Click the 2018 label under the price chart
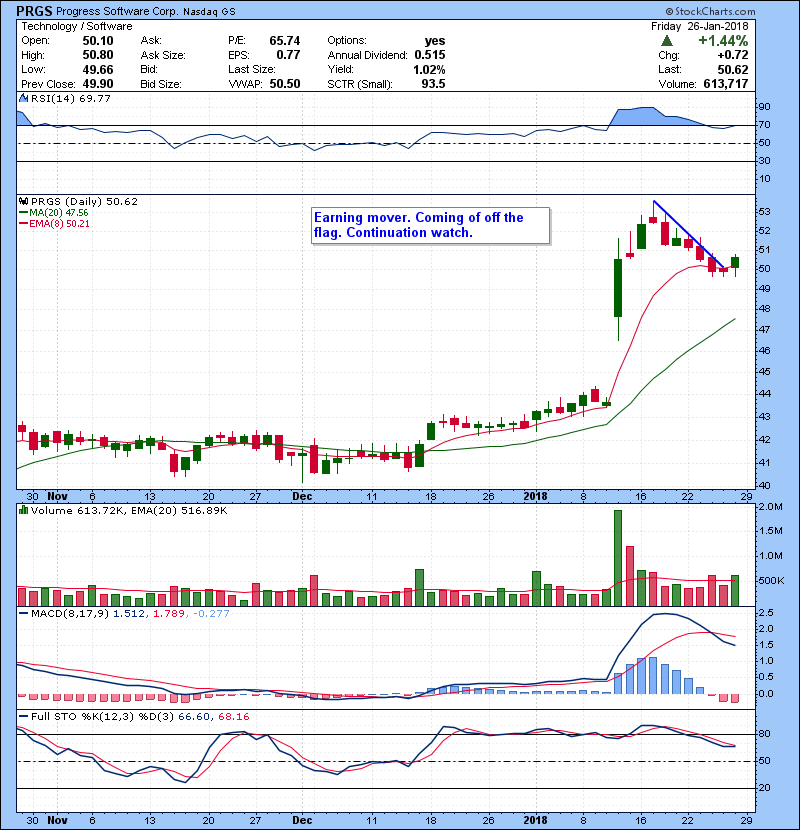Image resolution: width=800 pixels, height=830 pixels. click(535, 497)
